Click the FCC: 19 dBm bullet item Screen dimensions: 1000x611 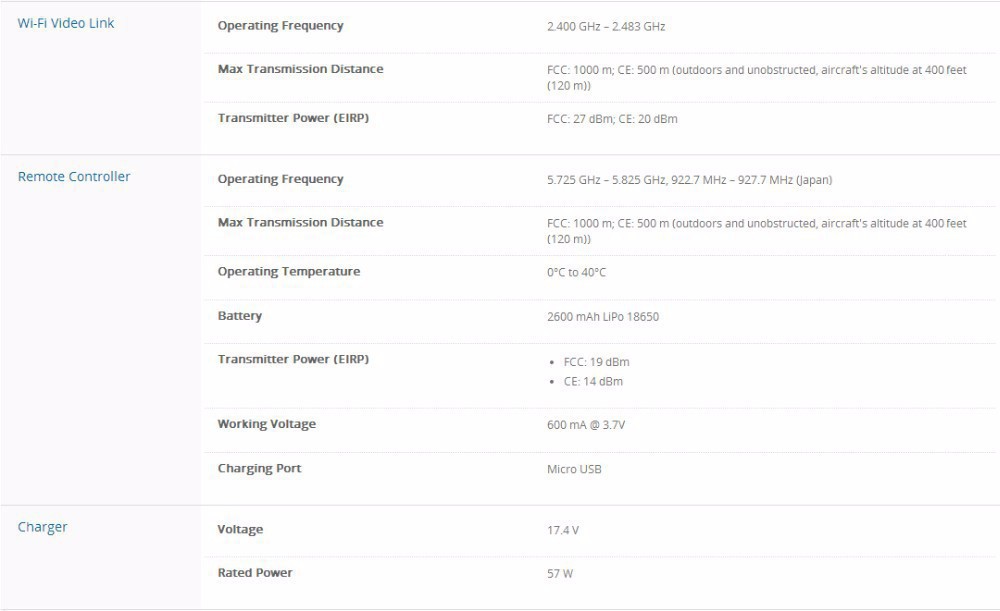tap(596, 362)
